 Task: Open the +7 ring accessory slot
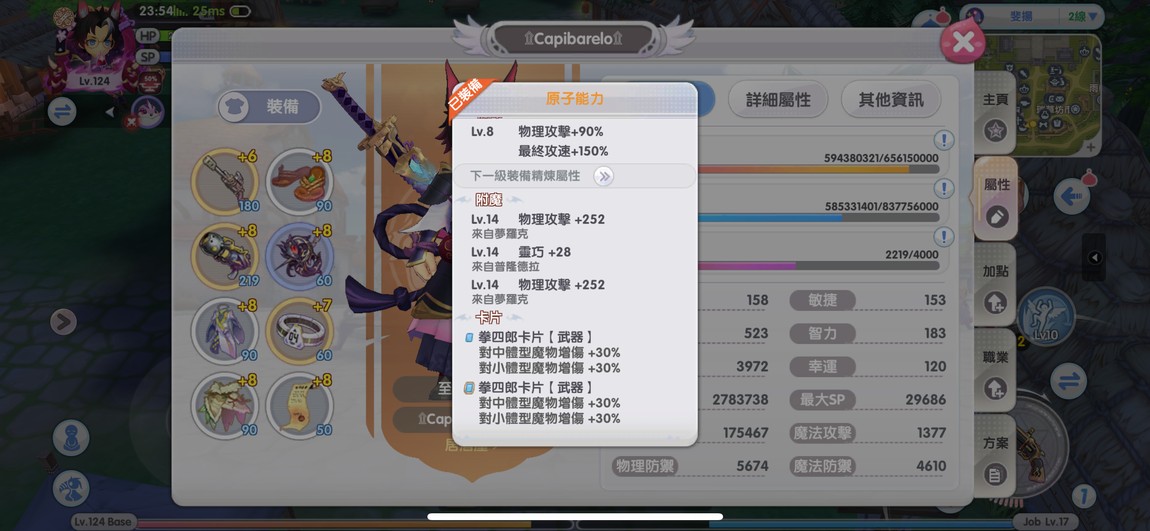click(299, 331)
